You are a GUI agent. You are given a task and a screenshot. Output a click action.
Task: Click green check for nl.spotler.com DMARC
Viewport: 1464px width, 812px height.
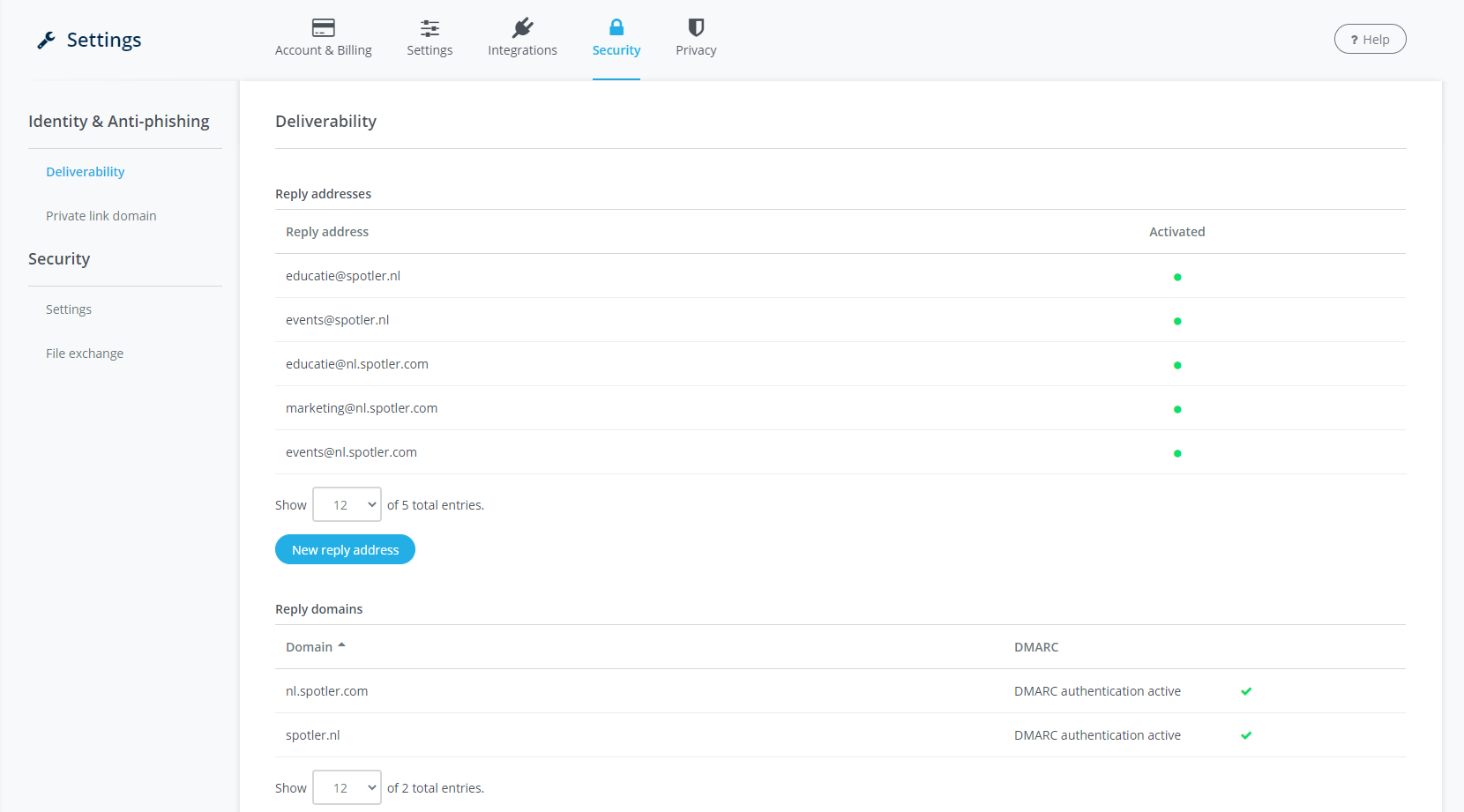pyautogui.click(x=1246, y=691)
